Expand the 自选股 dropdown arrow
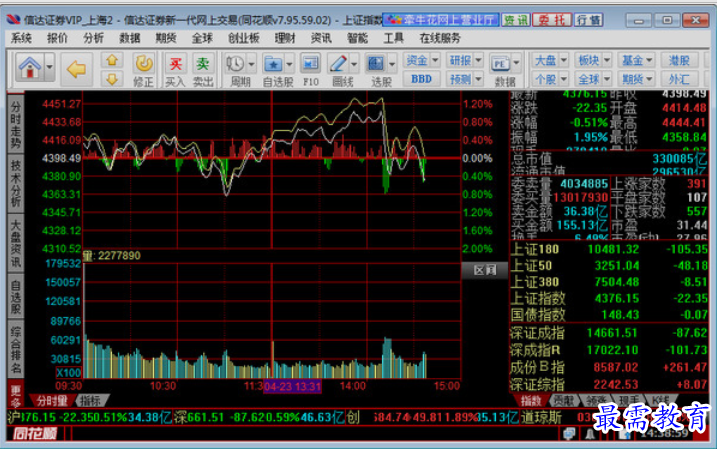The image size is (717, 449). 289,64
